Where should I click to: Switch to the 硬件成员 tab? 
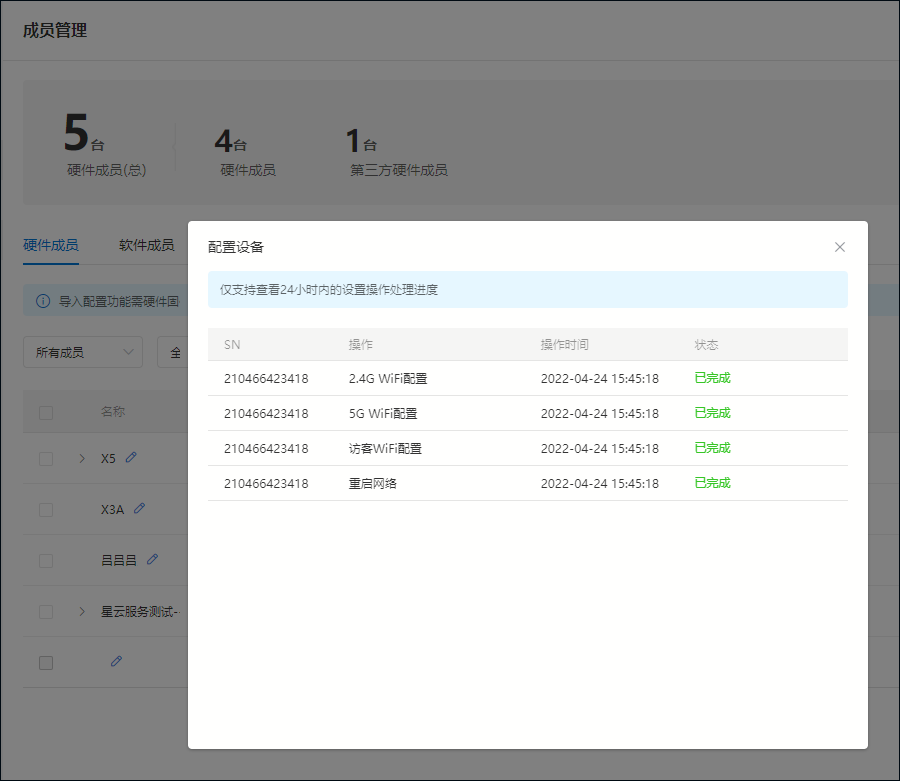[x=51, y=245]
